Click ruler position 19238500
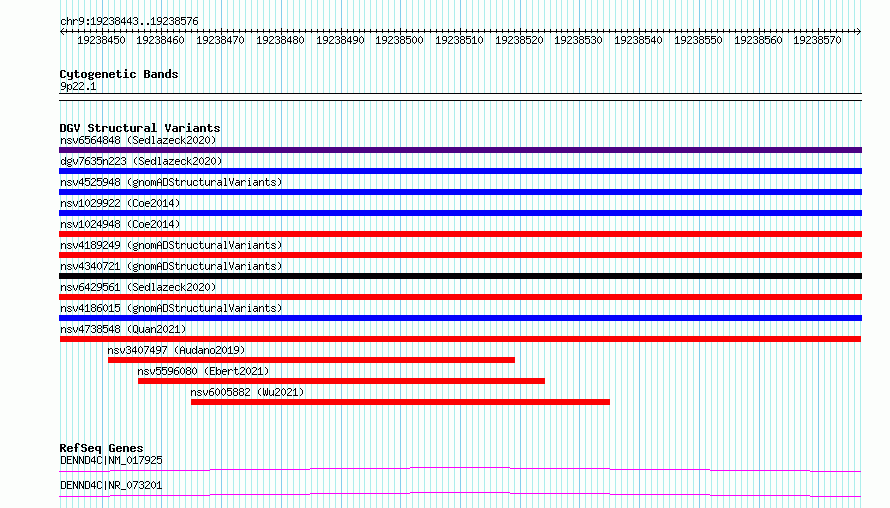The width and height of the screenshot is (890, 508). click(400, 40)
